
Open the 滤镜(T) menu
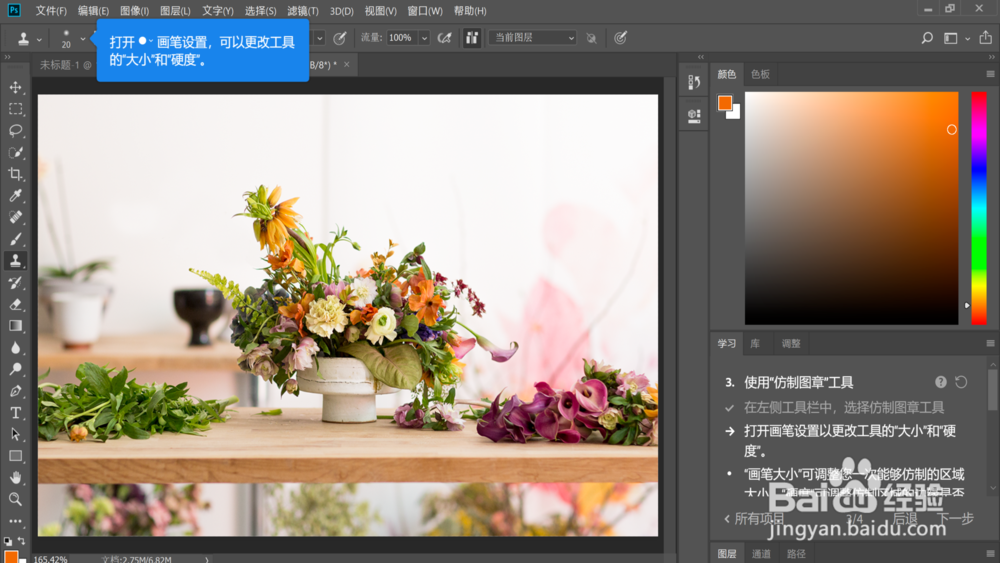tap(303, 11)
